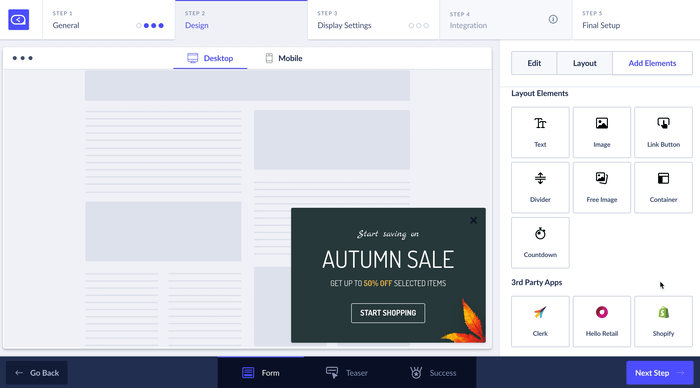This screenshot has height=388, width=700.
Task: Click the START SHOPPING button in the popup
Action: click(388, 313)
